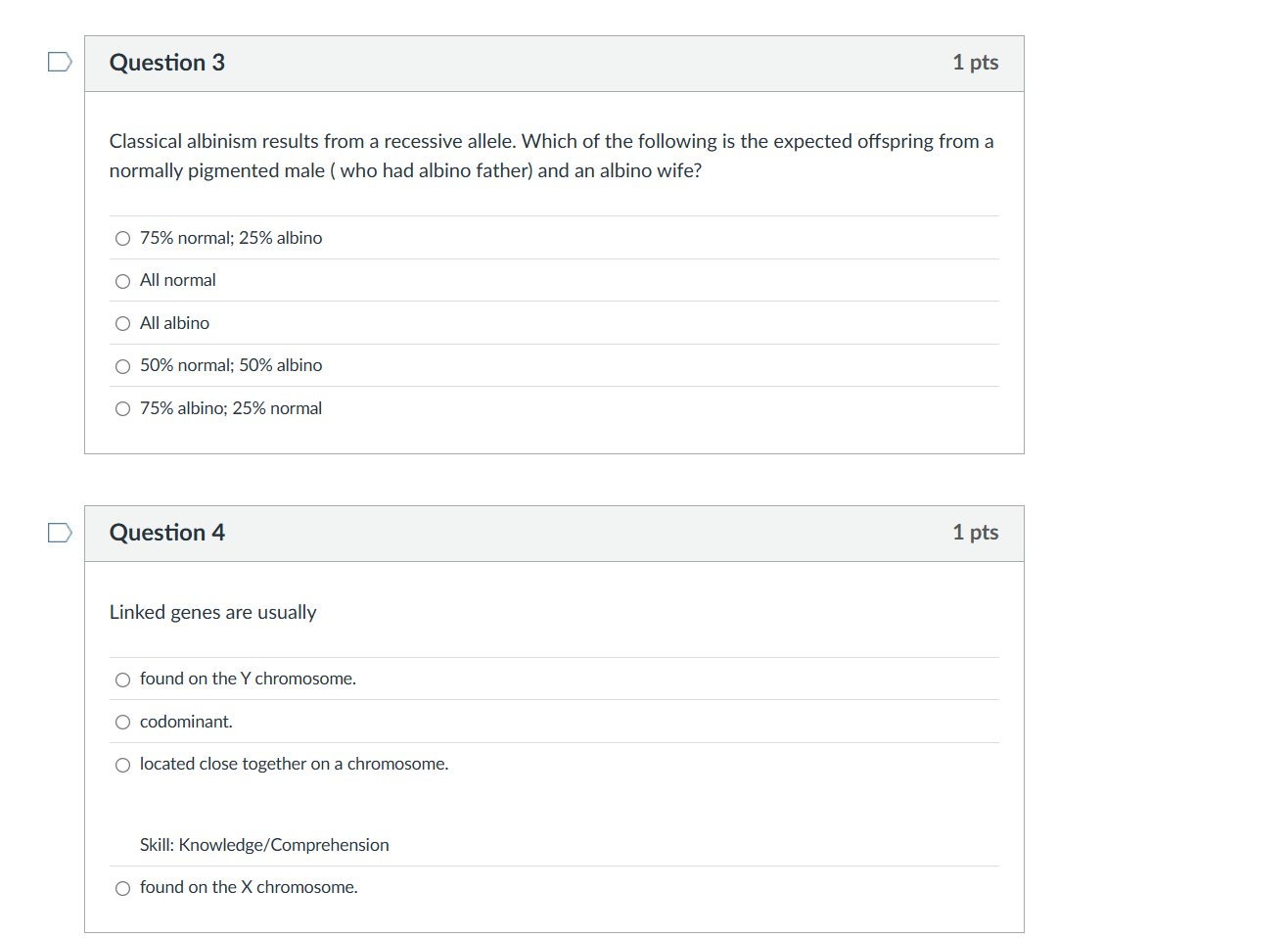Select 'found on the Y chromosome' option
This screenshot has height=938, width=1288.
click(122, 680)
